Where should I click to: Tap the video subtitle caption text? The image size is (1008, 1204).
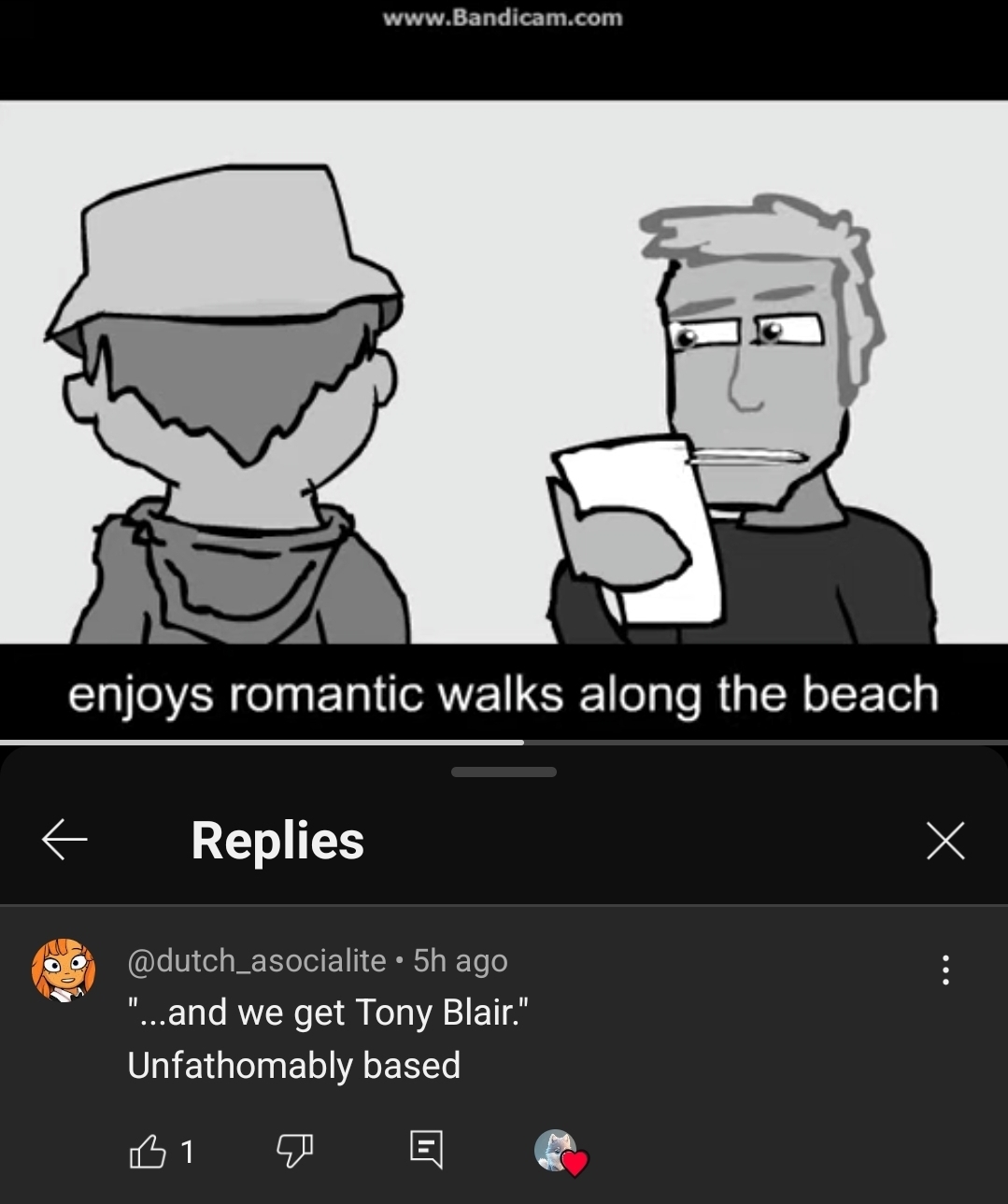pos(503,695)
